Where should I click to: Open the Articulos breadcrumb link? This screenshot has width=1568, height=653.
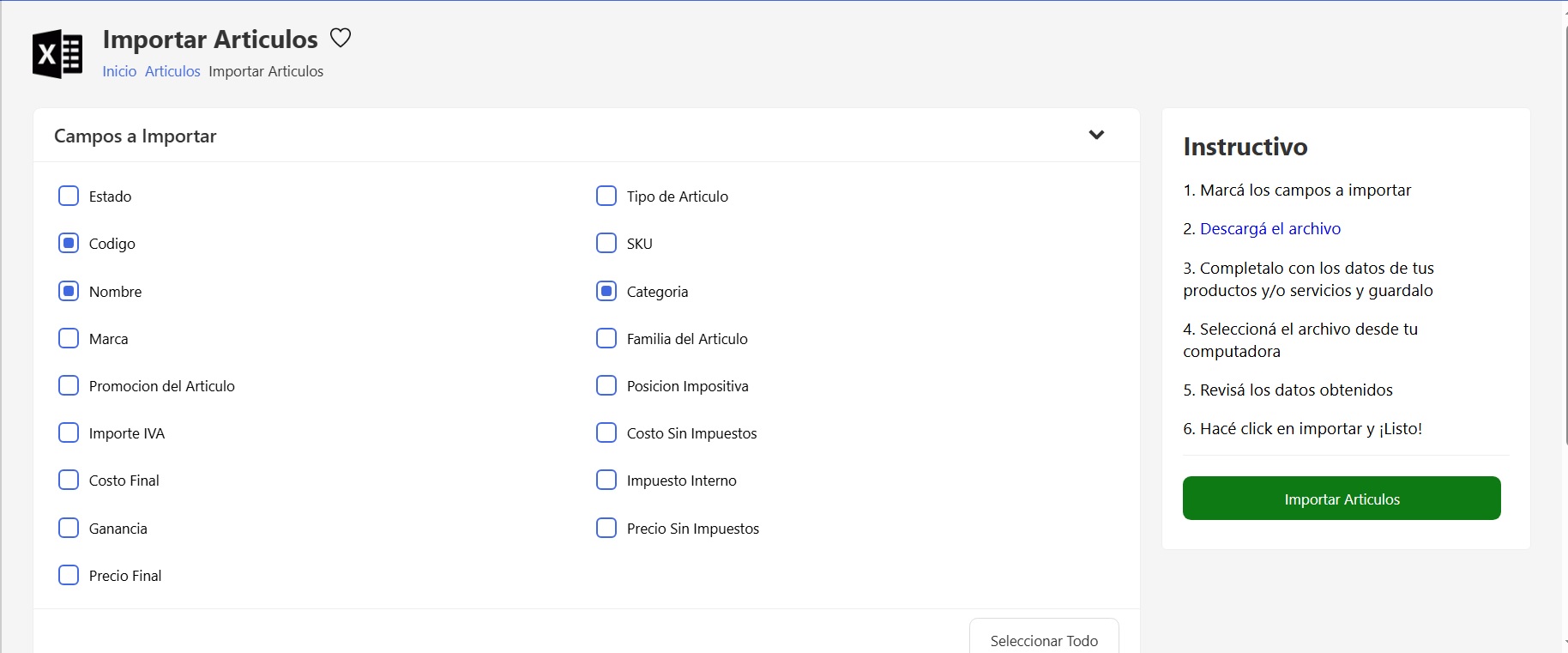tap(172, 71)
